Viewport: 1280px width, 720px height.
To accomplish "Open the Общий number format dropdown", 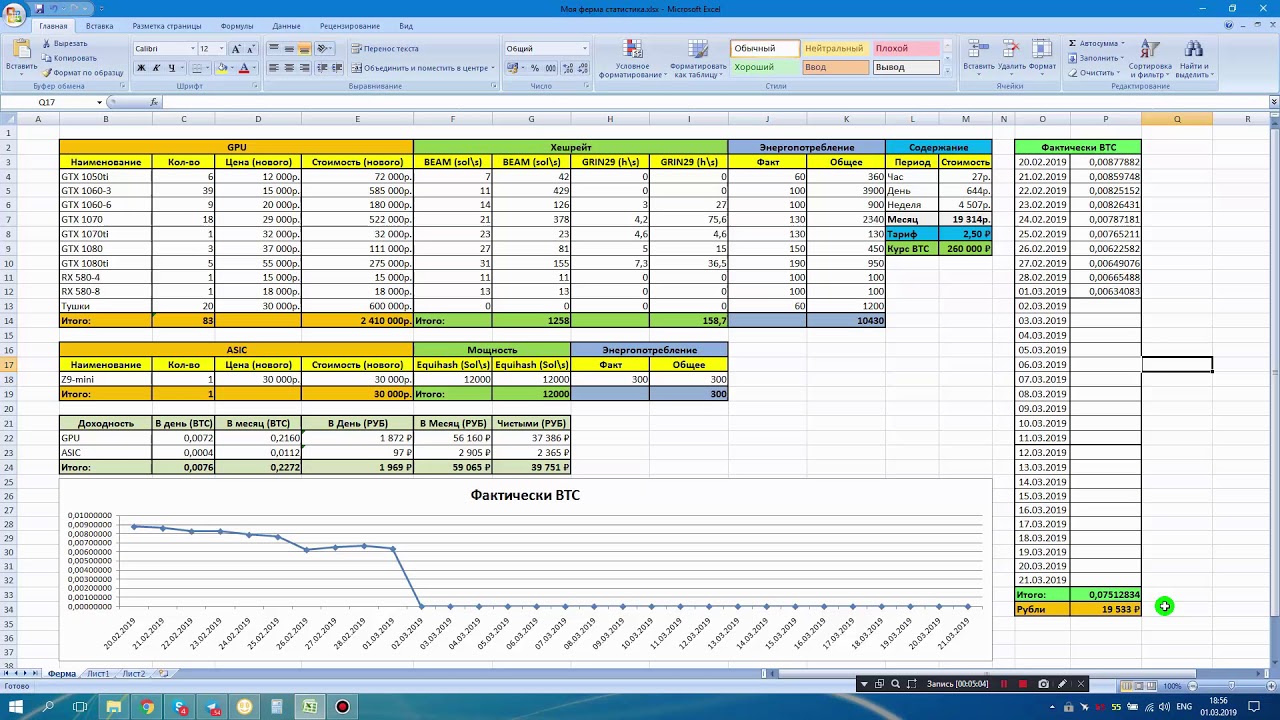I will [585, 48].
